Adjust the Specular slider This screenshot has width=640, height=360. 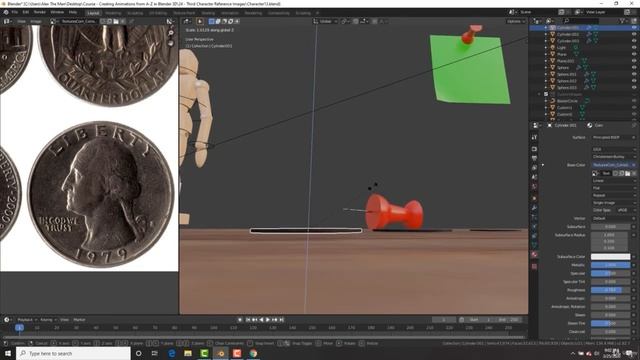(611, 273)
